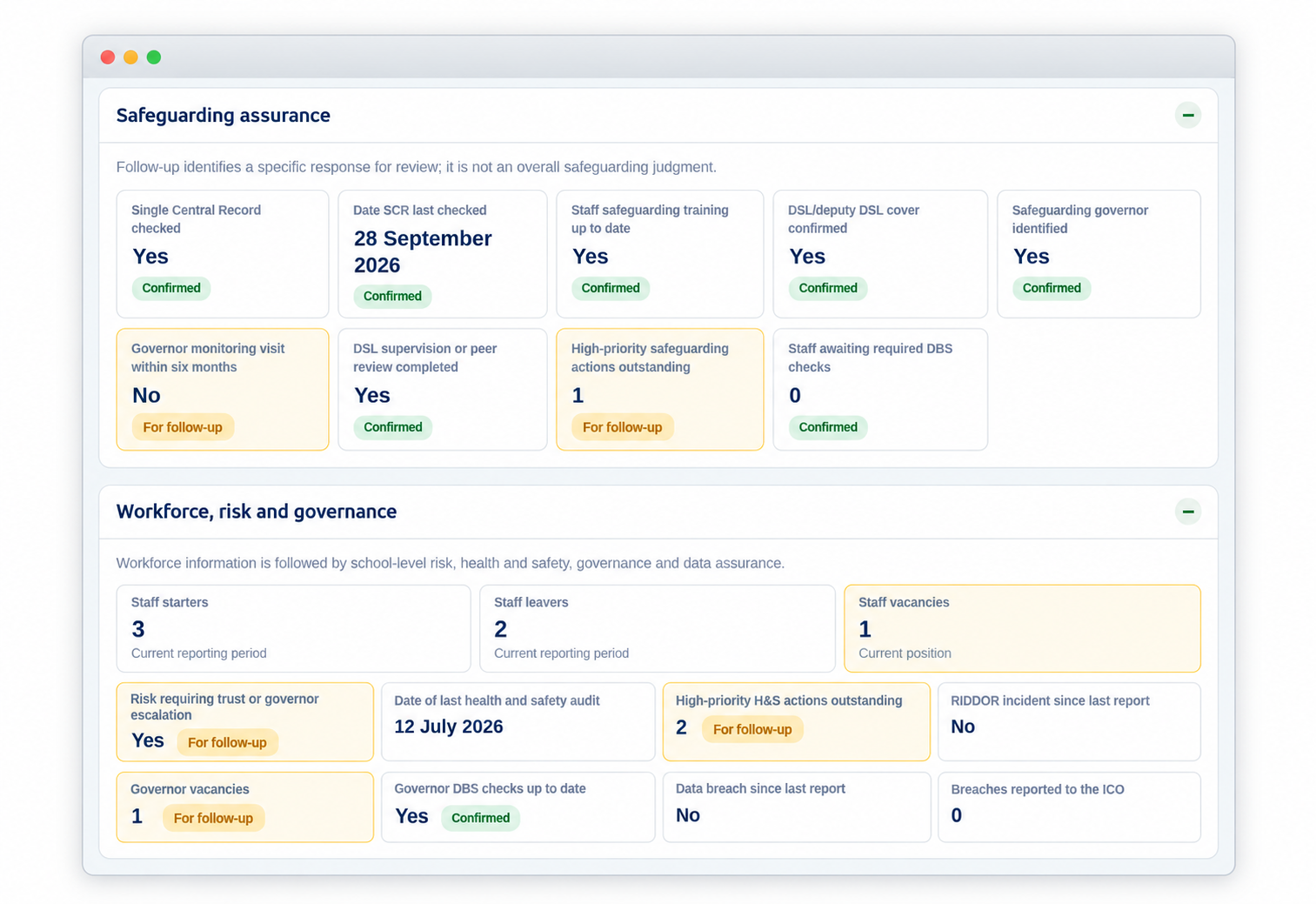Image resolution: width=1316 pixels, height=904 pixels.
Task: Click the Staff awaiting required DBS checks label
Action: tap(870, 358)
